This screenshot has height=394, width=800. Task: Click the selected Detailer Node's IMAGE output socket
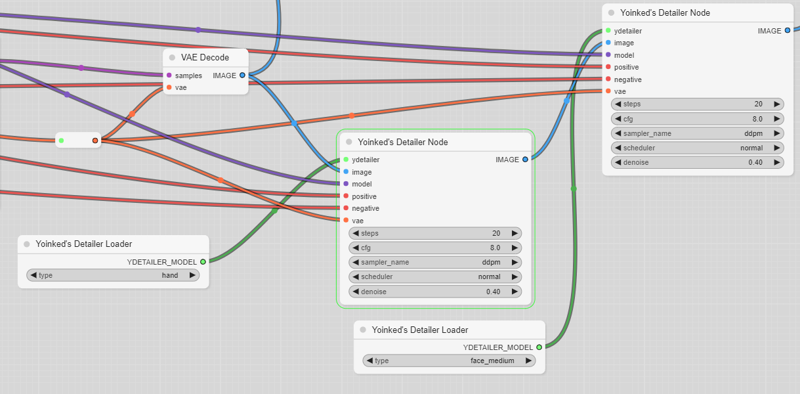point(525,160)
